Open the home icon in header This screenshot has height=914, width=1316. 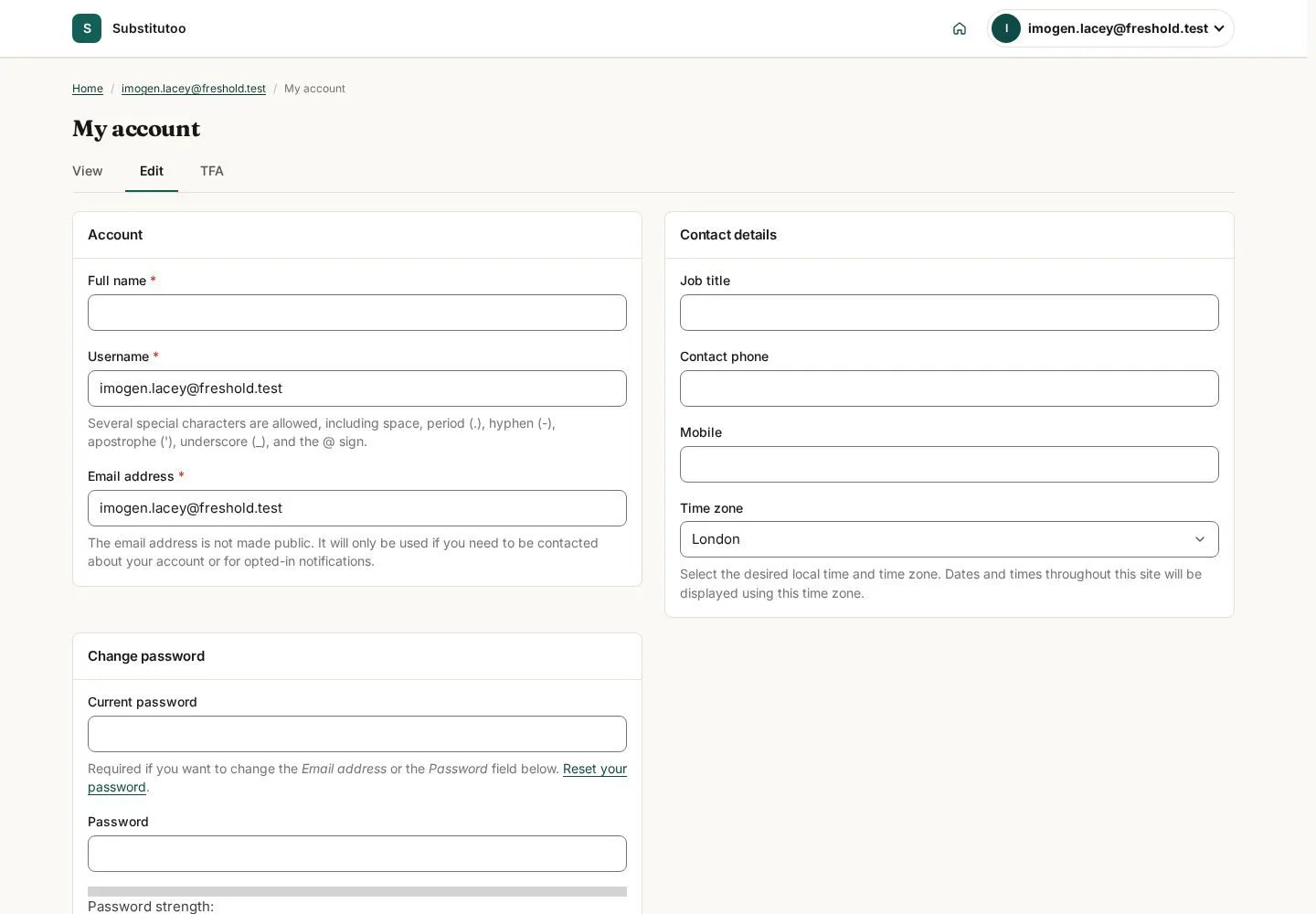coord(960,28)
